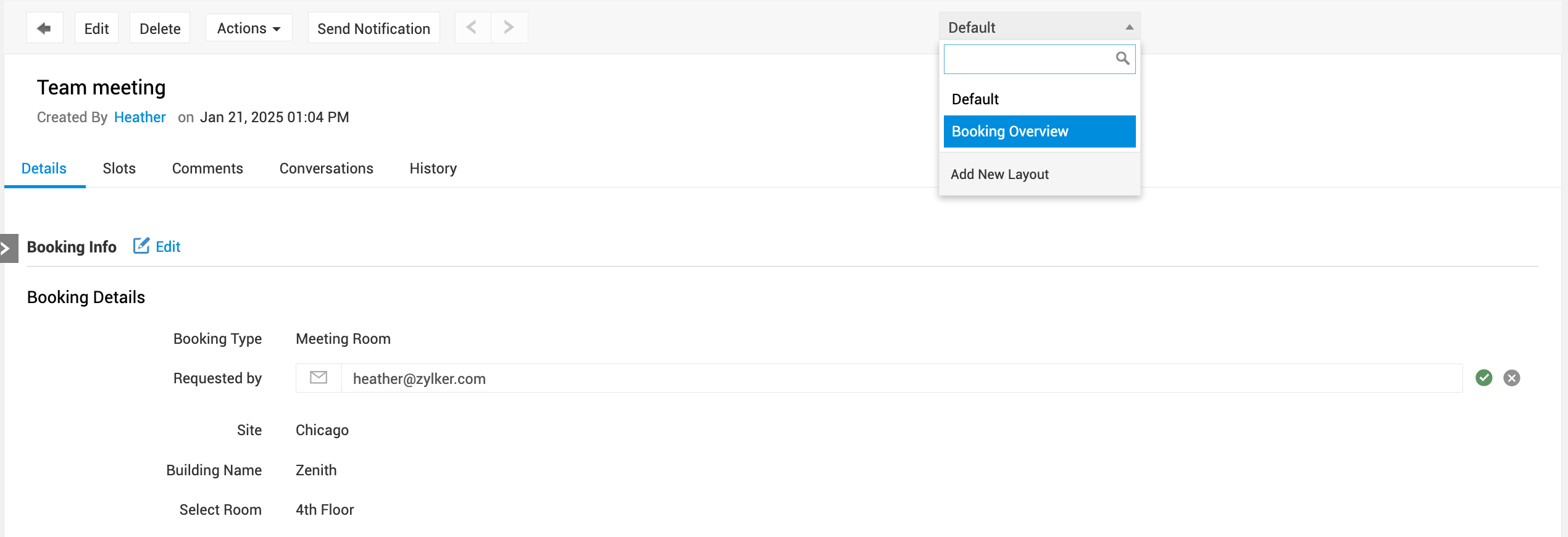Open the Slots tab
This screenshot has height=537, width=1568.
point(119,169)
